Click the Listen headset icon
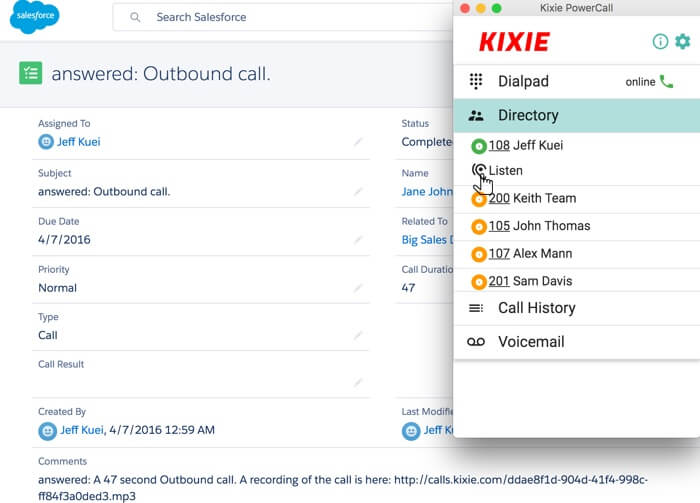Screen dimensions: 700x503 click(479, 170)
